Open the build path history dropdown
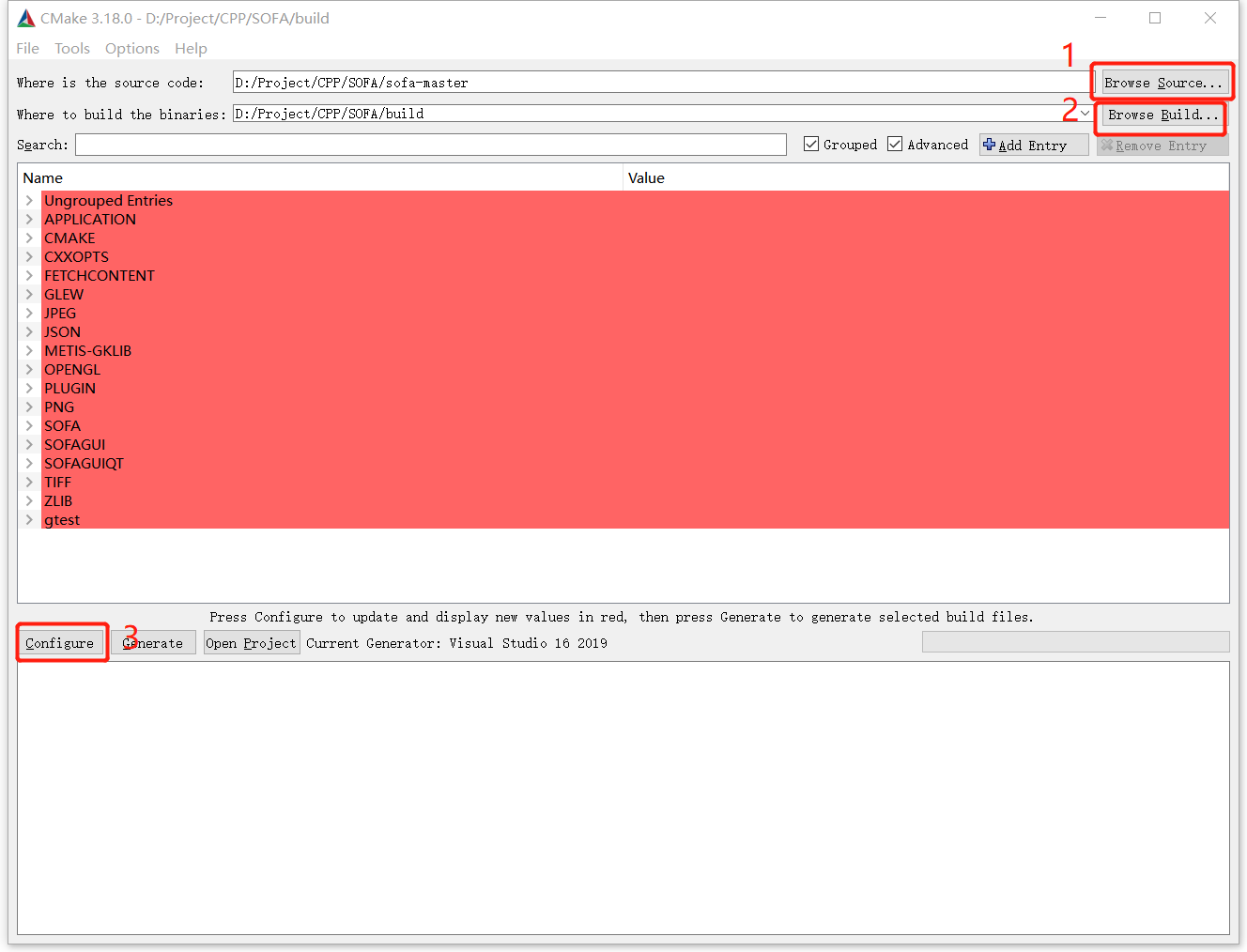This screenshot has height=952, width=1247. [1085, 113]
